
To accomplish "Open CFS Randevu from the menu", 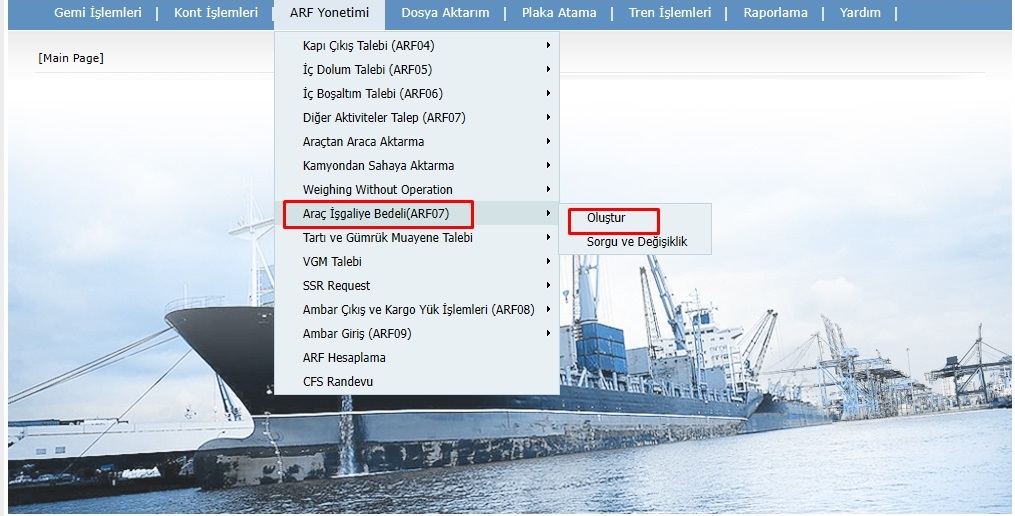I will coord(338,381).
